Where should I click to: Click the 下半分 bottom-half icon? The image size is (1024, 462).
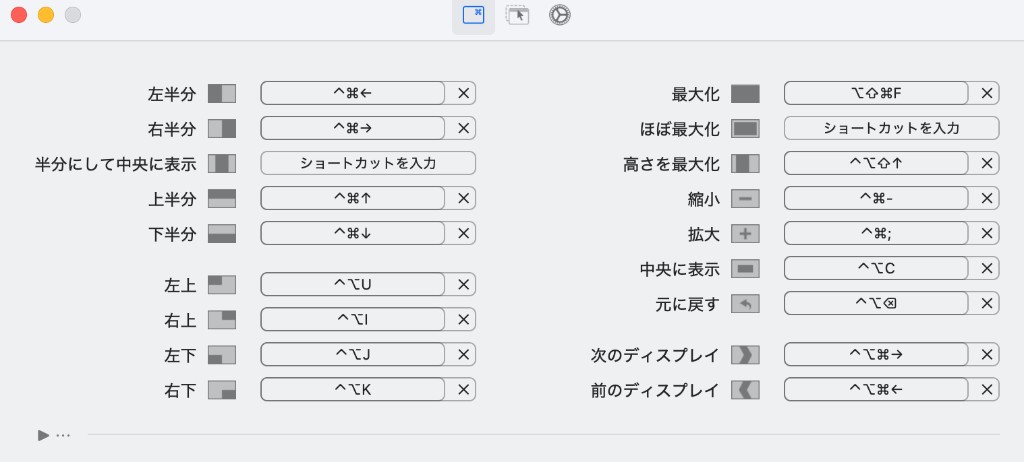pos(222,233)
